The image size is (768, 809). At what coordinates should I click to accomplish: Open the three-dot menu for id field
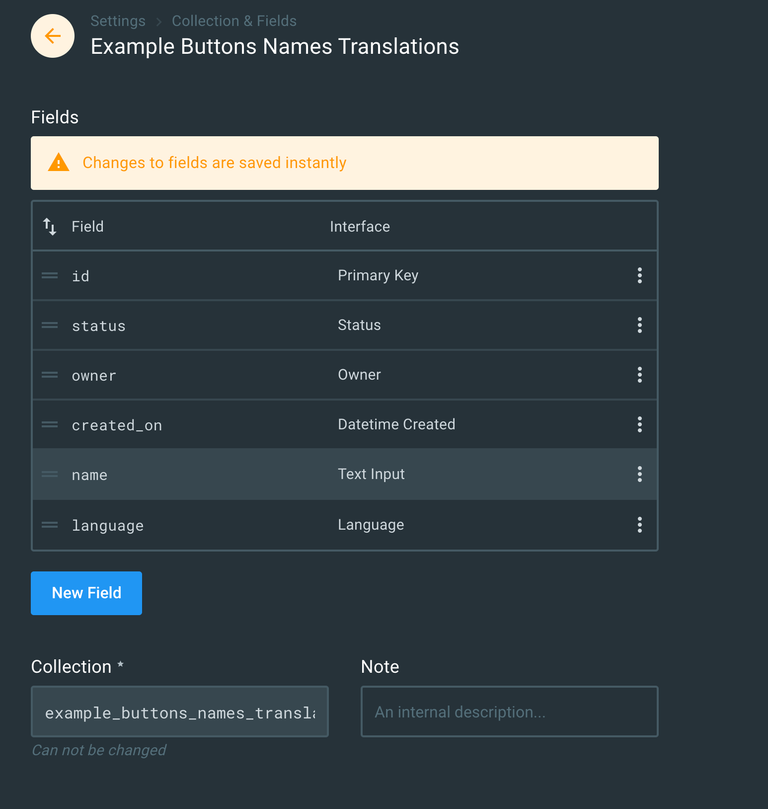pyautogui.click(x=639, y=275)
